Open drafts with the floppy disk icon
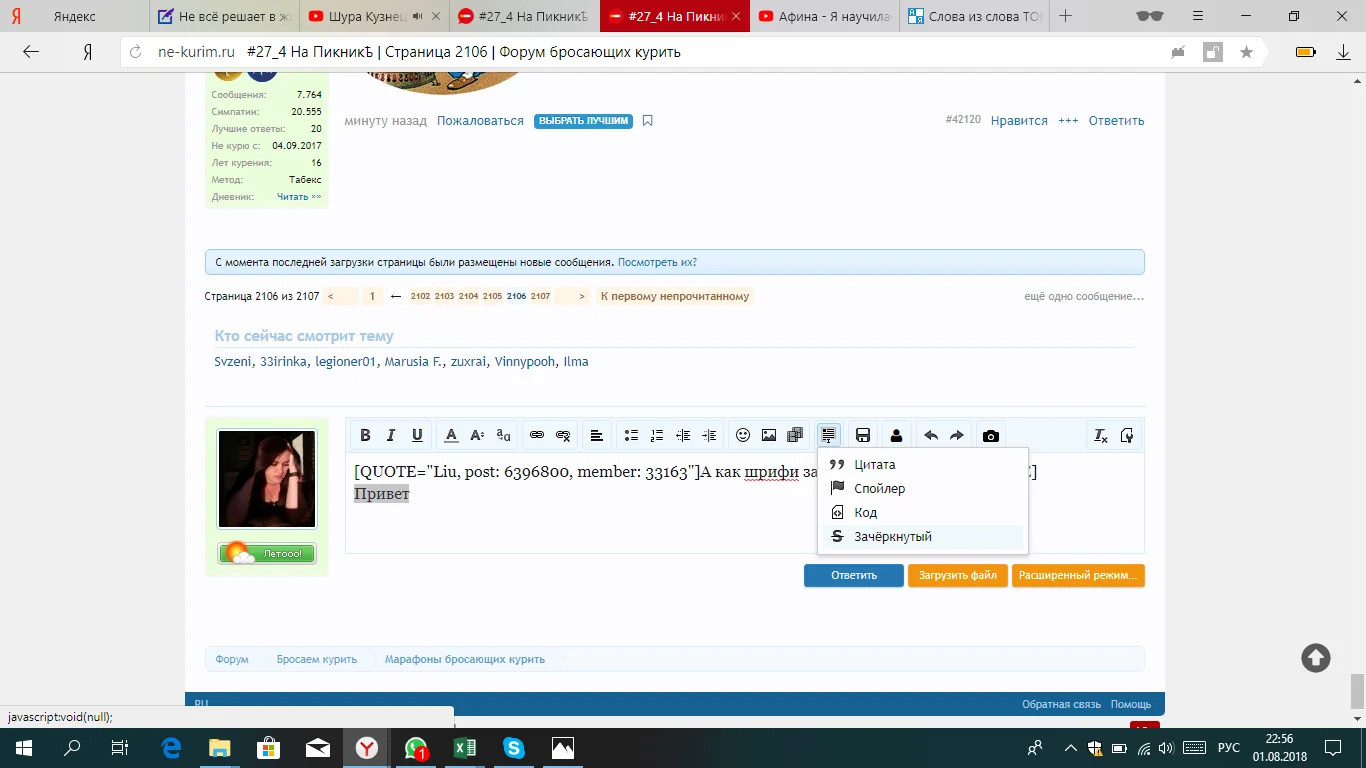The image size is (1366, 768). 863,435
